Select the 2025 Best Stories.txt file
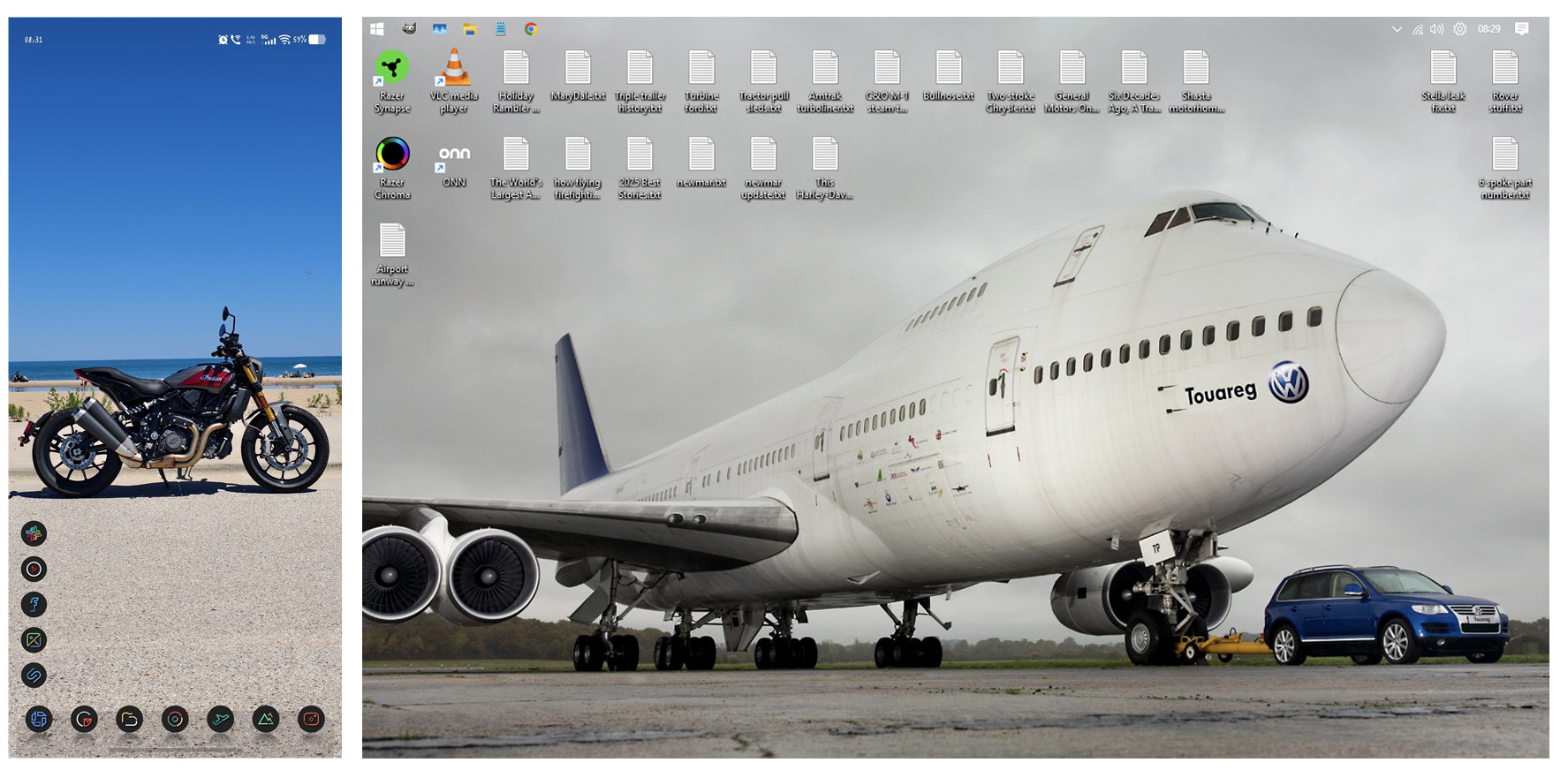Image resolution: width=1568 pixels, height=770 pixels. [x=640, y=169]
